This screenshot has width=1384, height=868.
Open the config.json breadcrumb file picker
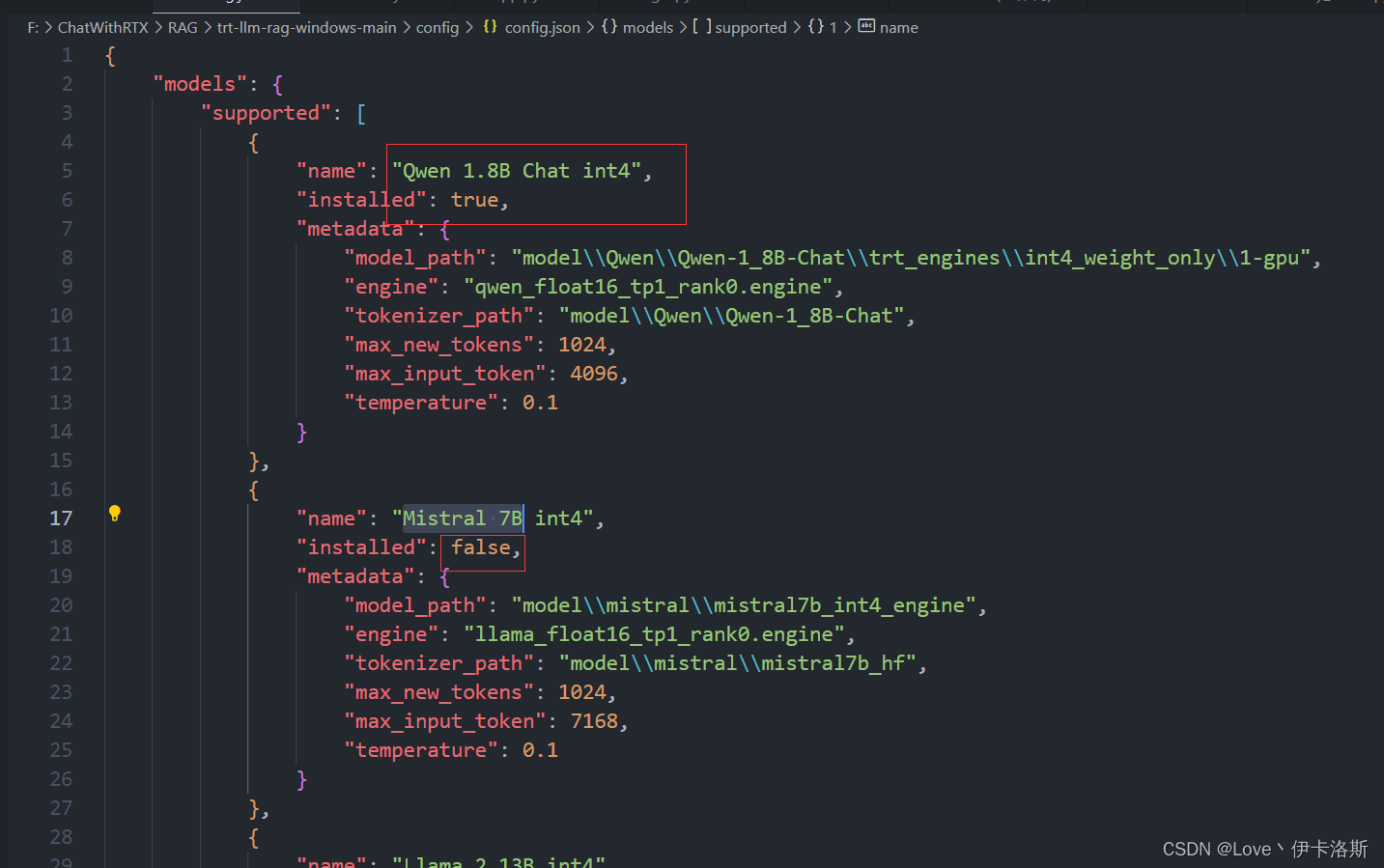[x=542, y=27]
